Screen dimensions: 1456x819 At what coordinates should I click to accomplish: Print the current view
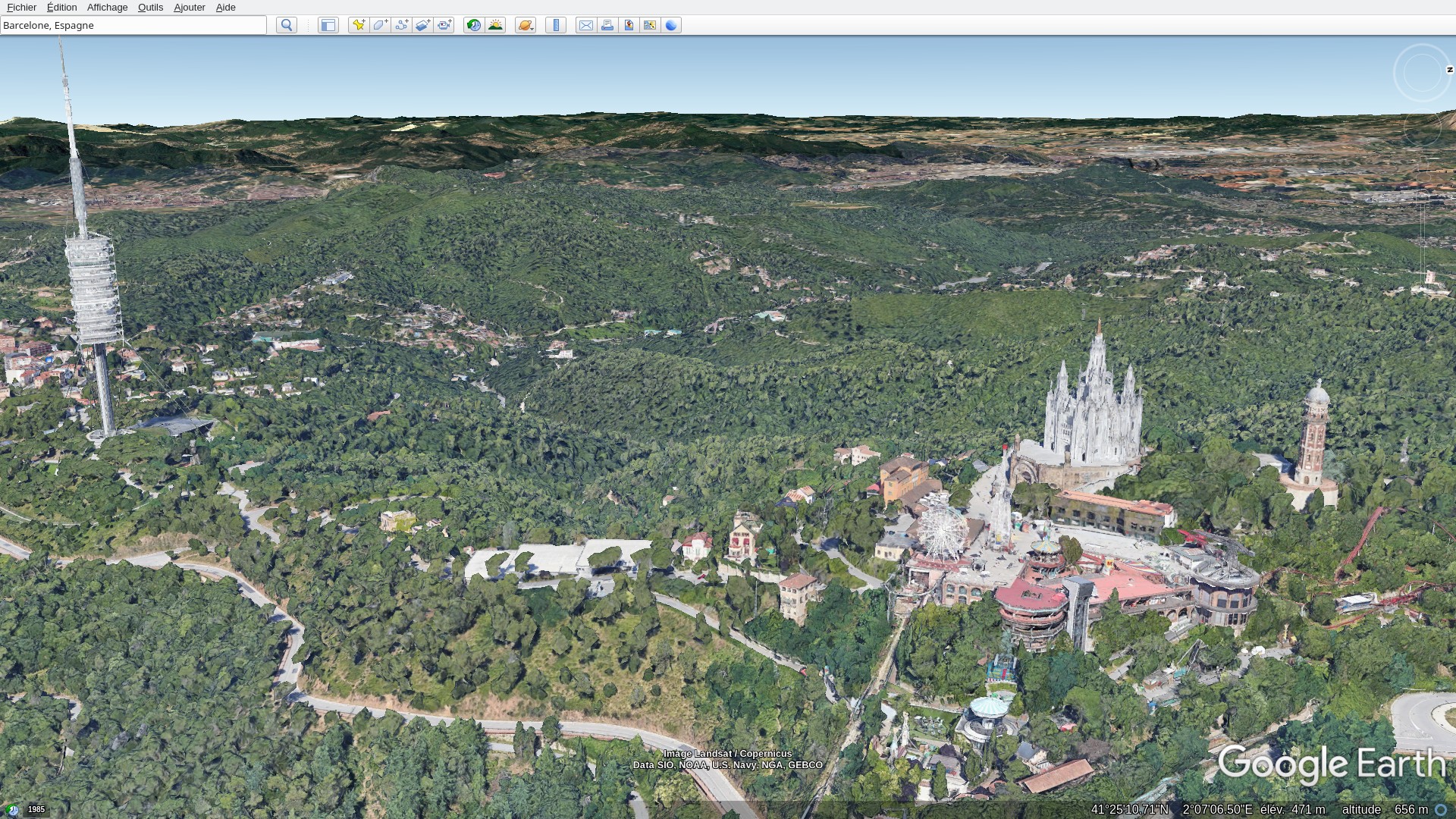607,25
